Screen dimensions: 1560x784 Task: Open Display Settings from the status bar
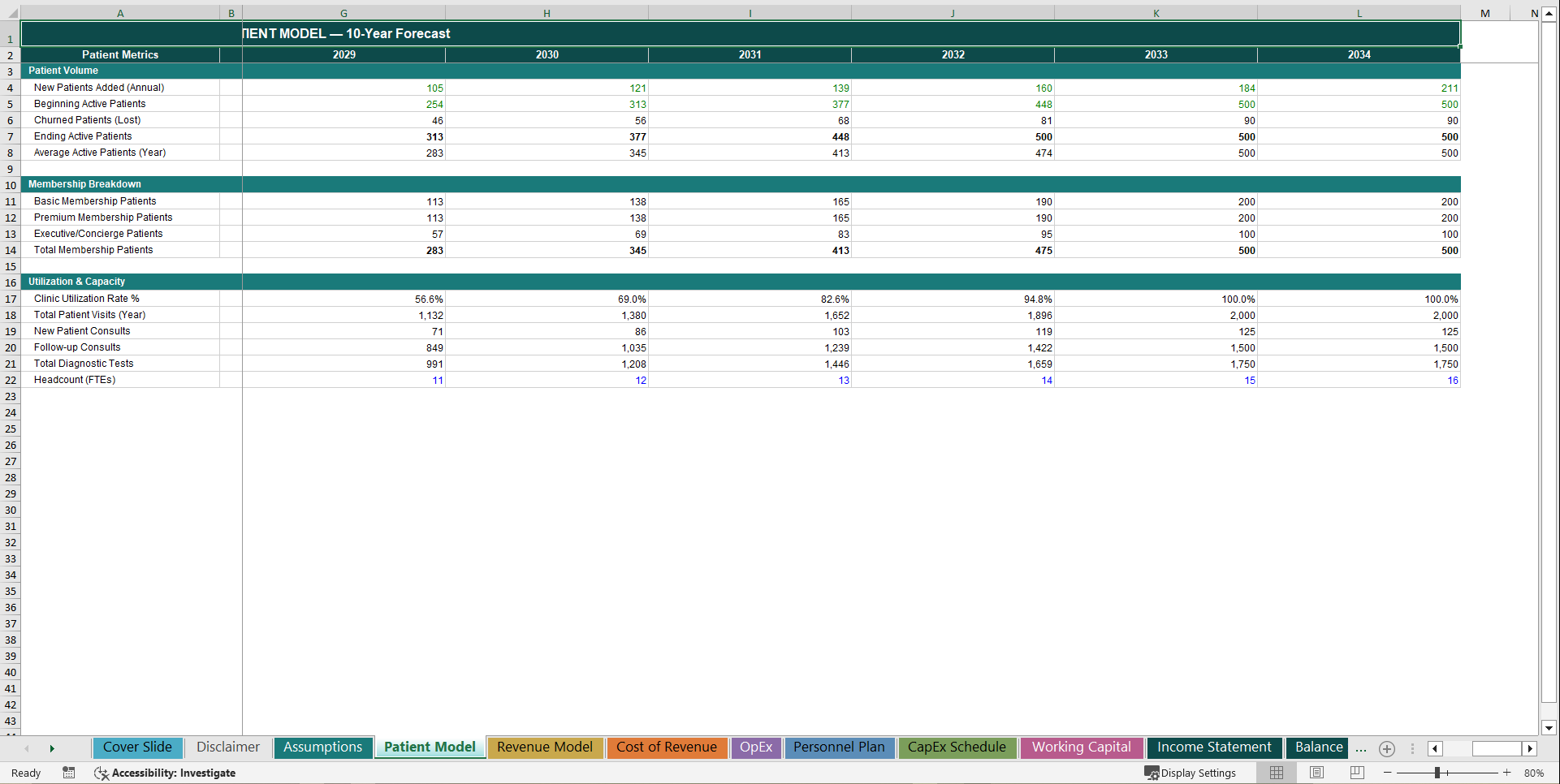click(1191, 773)
